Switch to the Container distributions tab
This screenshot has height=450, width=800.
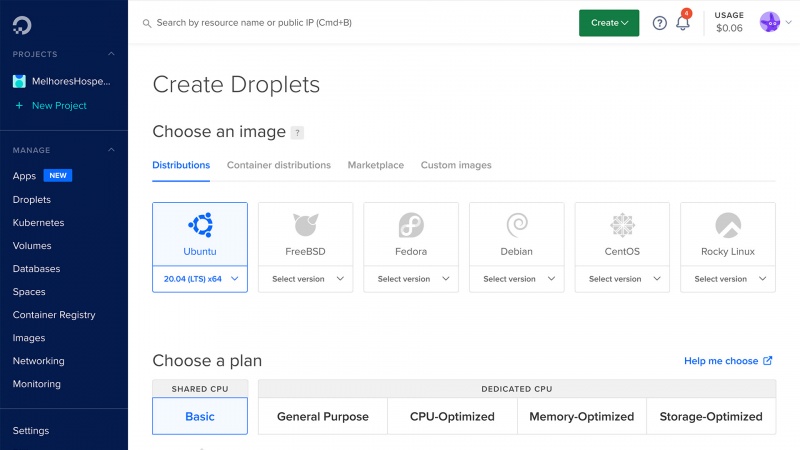pos(279,165)
